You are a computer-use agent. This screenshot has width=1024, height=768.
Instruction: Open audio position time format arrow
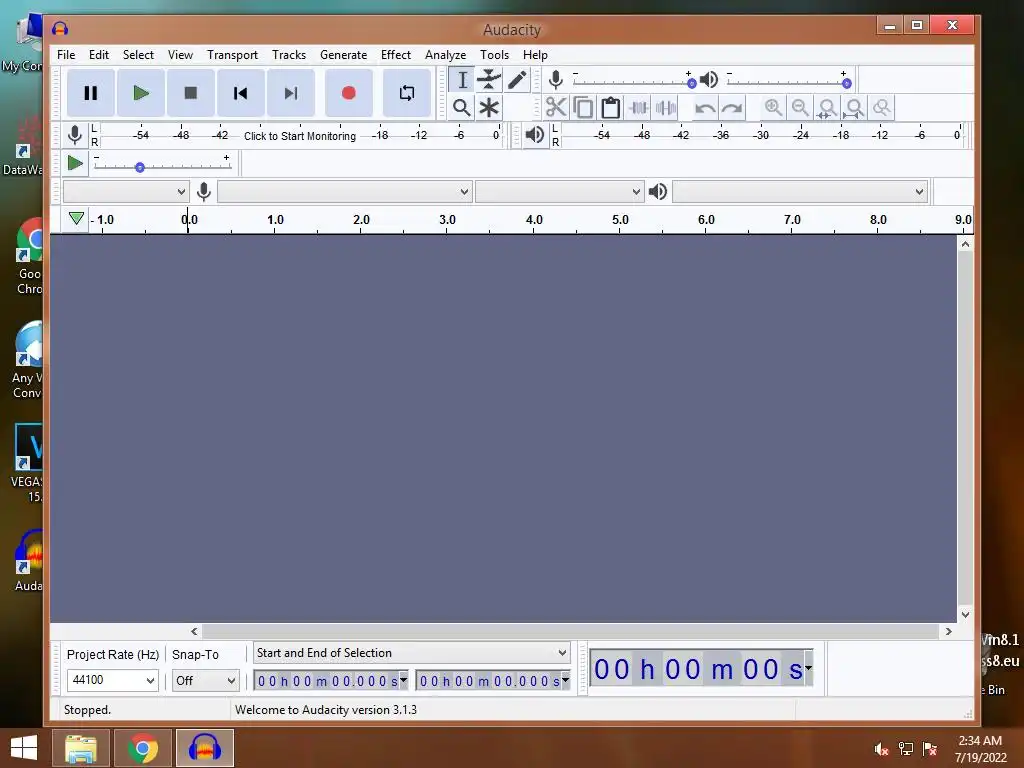(808, 668)
